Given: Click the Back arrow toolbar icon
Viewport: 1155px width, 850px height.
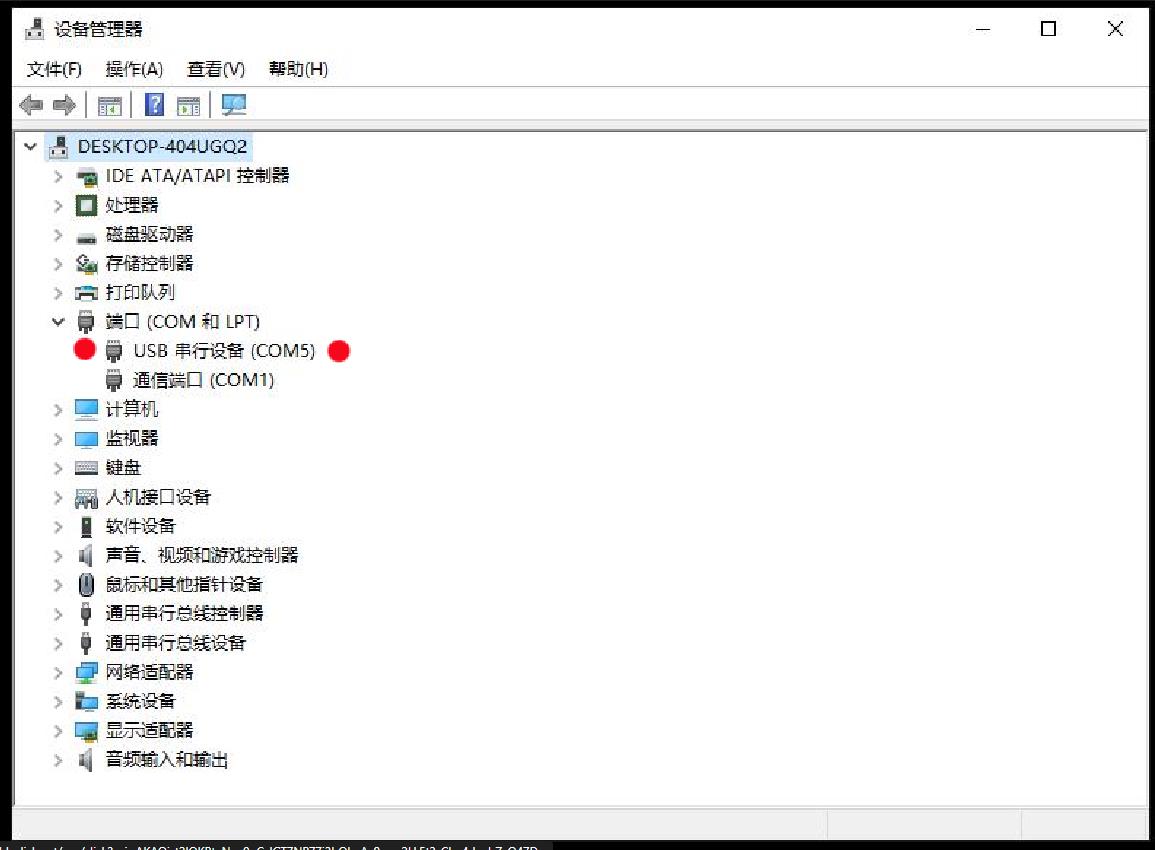Looking at the screenshot, I should tap(31, 105).
